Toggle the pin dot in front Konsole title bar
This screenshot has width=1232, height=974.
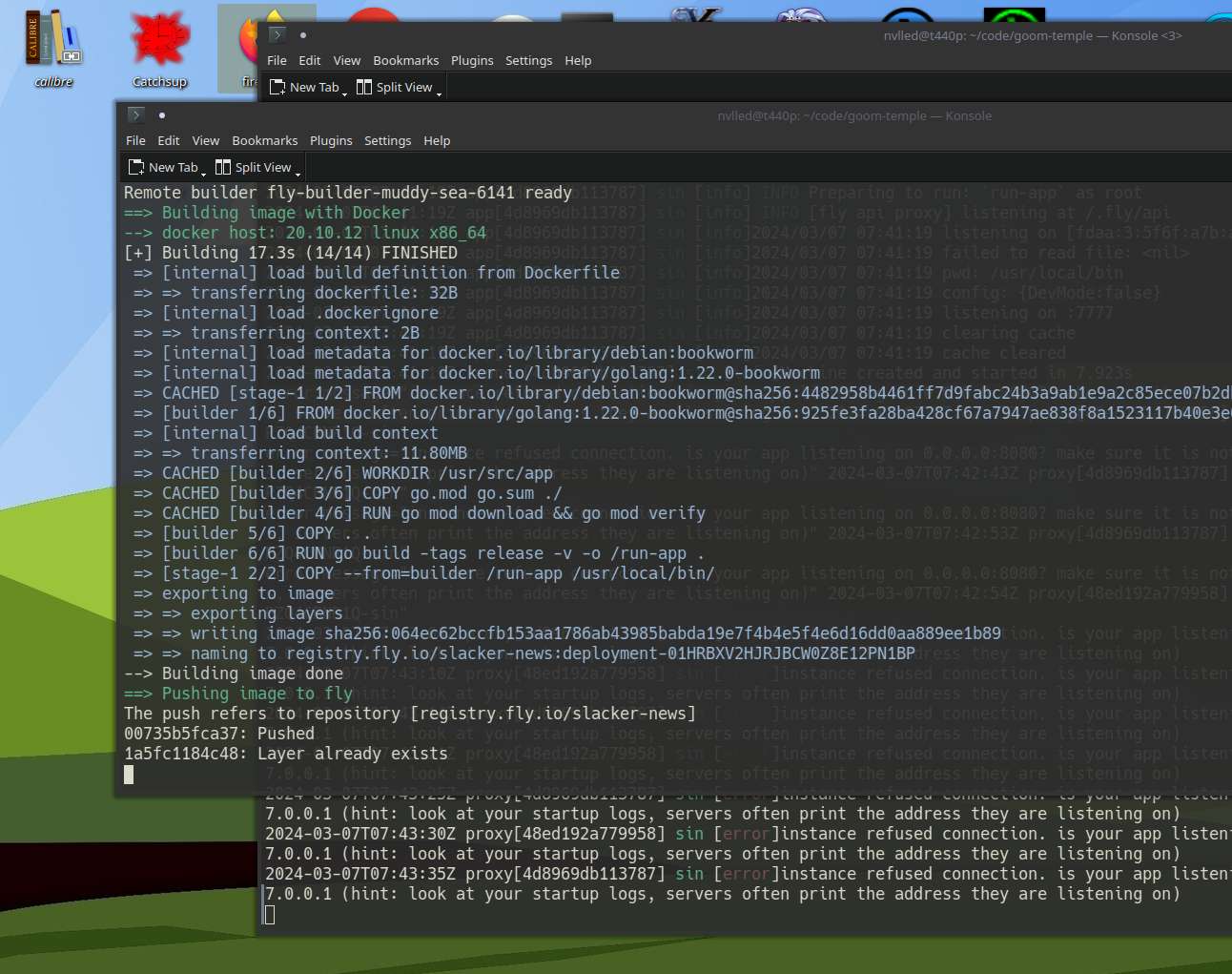(x=162, y=115)
